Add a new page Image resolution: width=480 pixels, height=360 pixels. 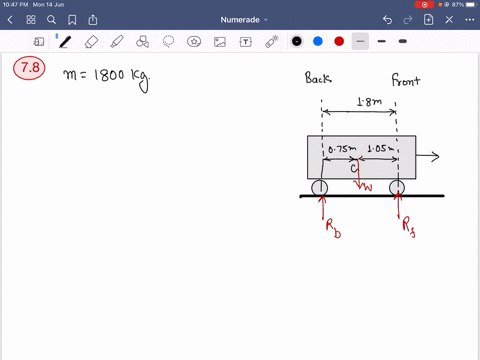tap(428, 20)
